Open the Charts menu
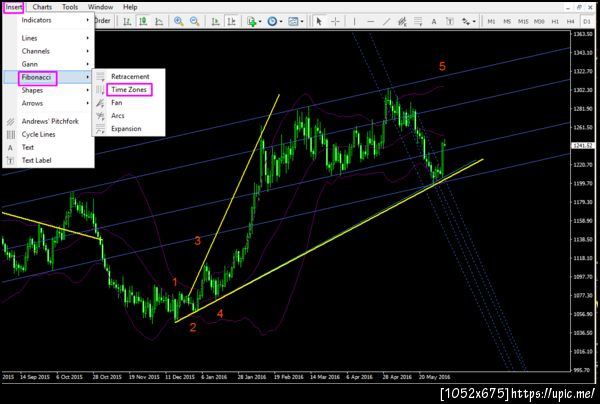Image resolution: width=600 pixels, height=404 pixels. coord(42,7)
